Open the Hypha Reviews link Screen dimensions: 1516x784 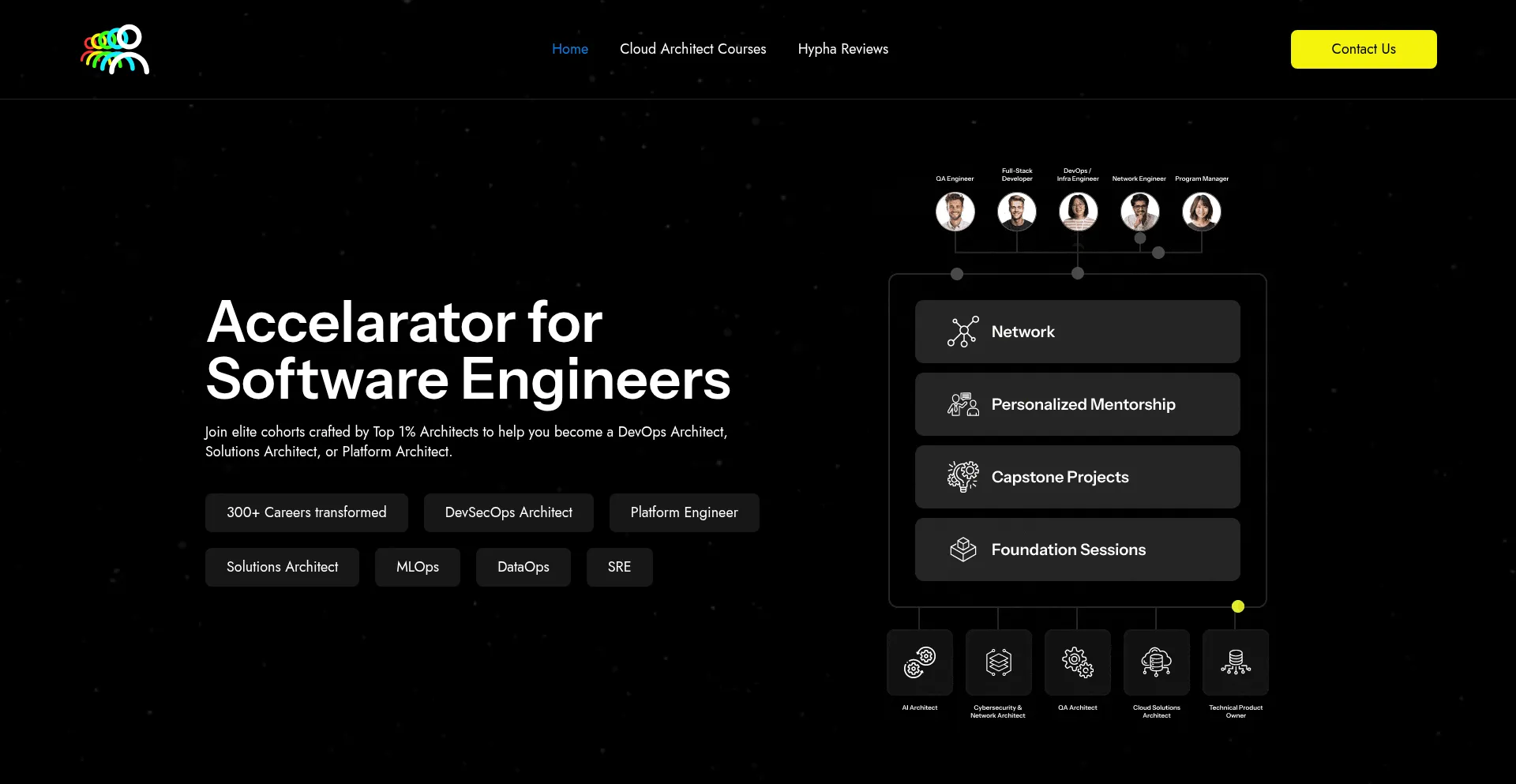[x=842, y=49]
